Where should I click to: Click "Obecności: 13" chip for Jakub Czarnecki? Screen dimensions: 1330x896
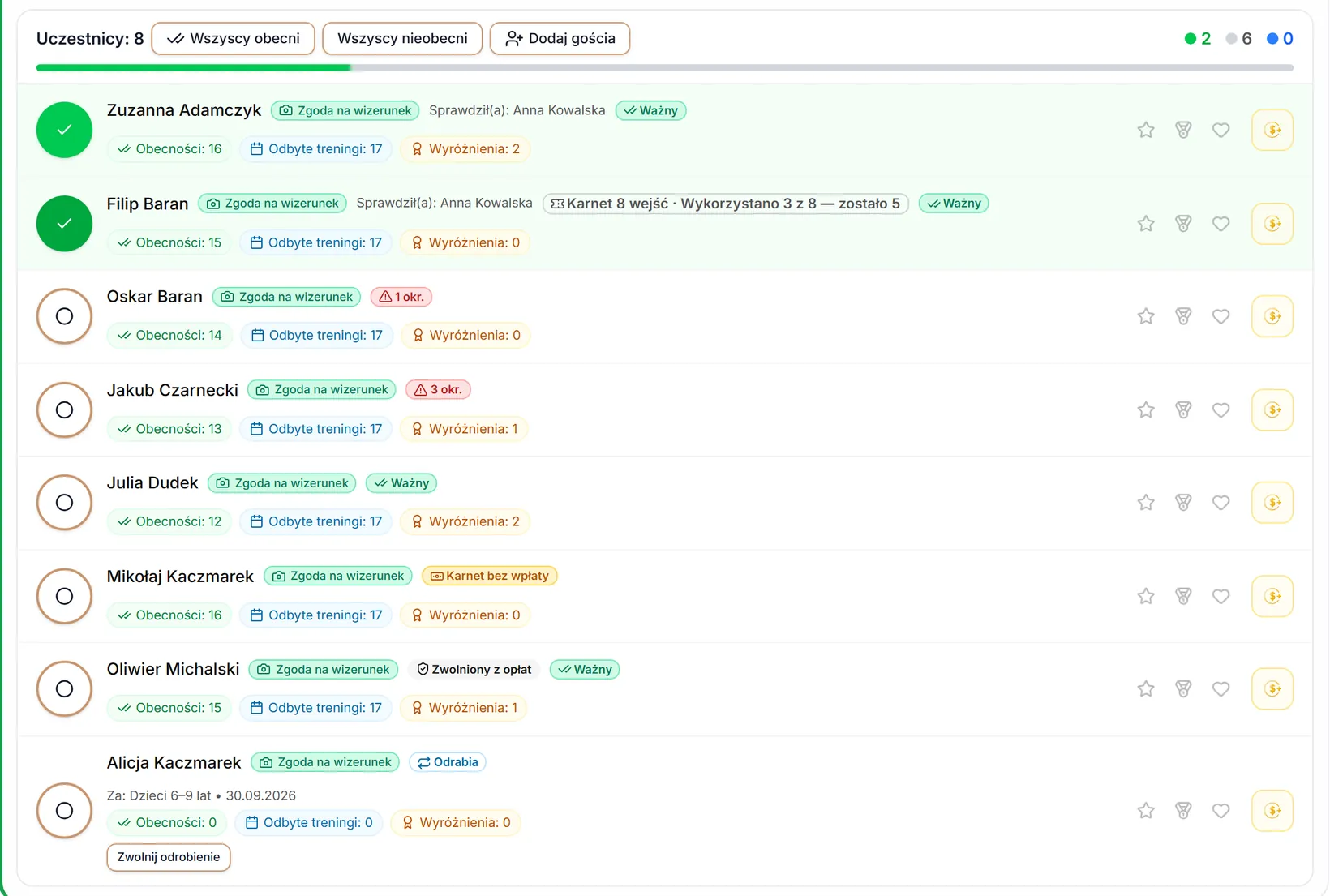(169, 429)
